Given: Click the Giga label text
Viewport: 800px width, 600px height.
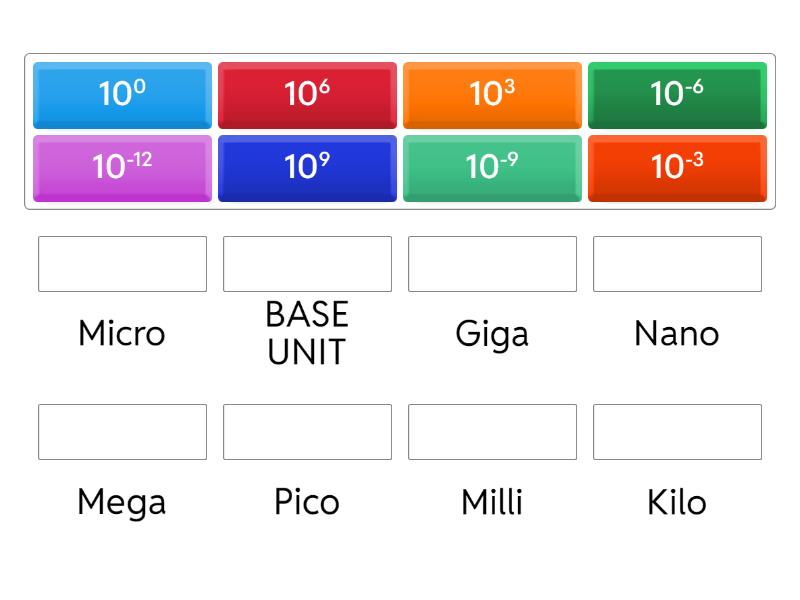Looking at the screenshot, I should point(492,334).
